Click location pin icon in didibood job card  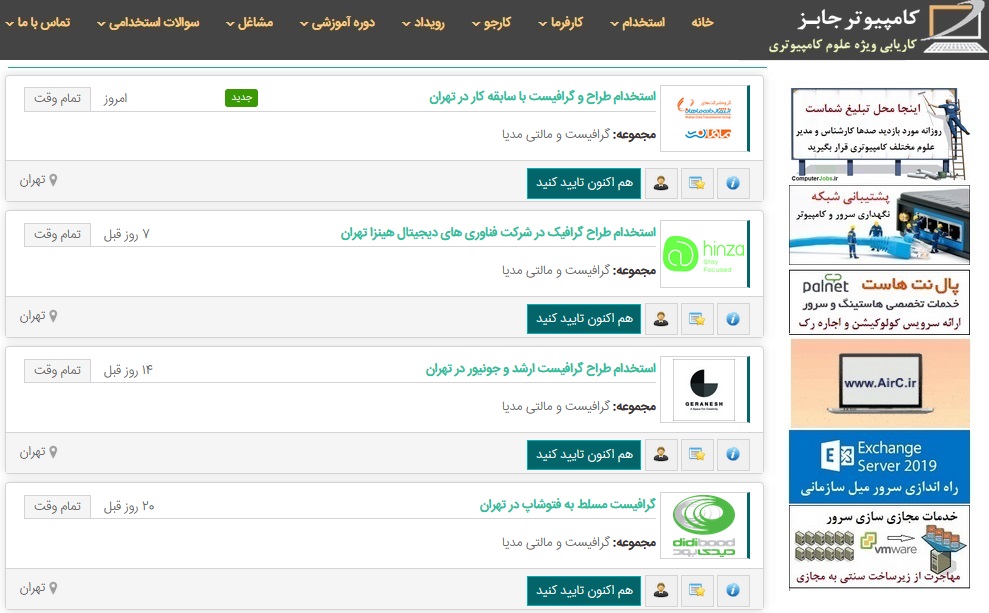click(x=54, y=588)
